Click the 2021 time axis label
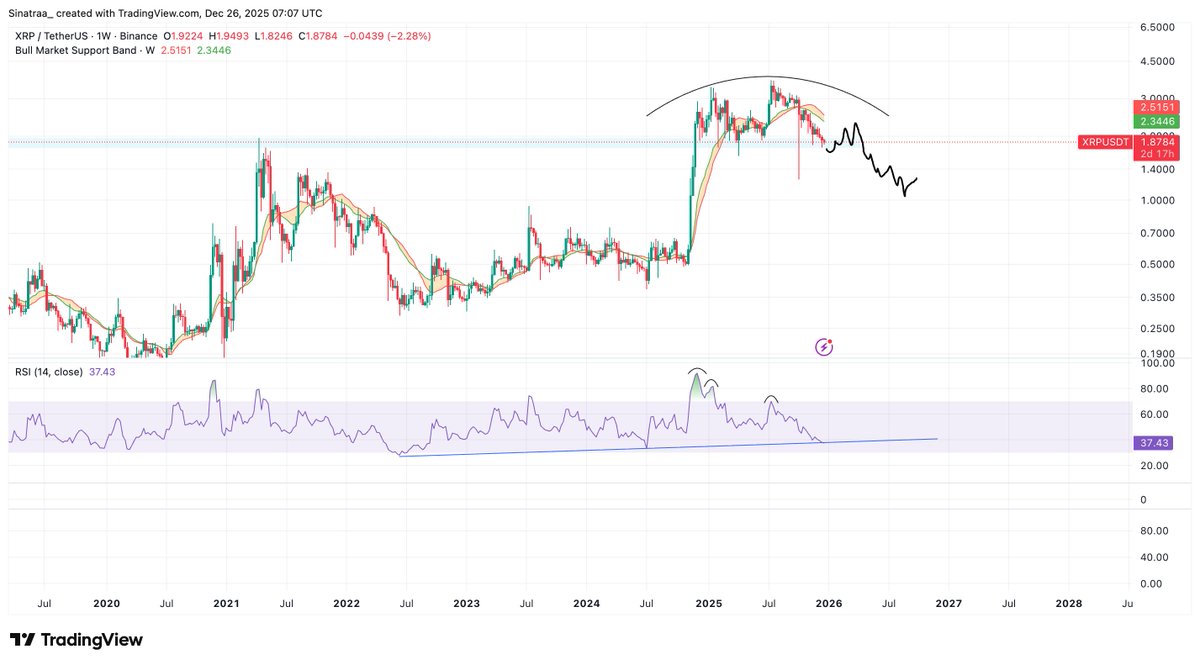The image size is (1200, 665). pyautogui.click(x=226, y=604)
